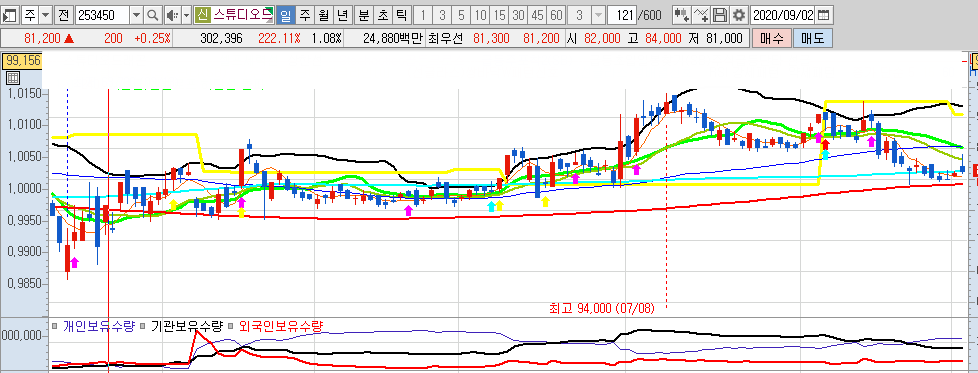Screen dimensions: 978x373
Task: Click the 24,880백만 trade value
Action: coord(392,39)
